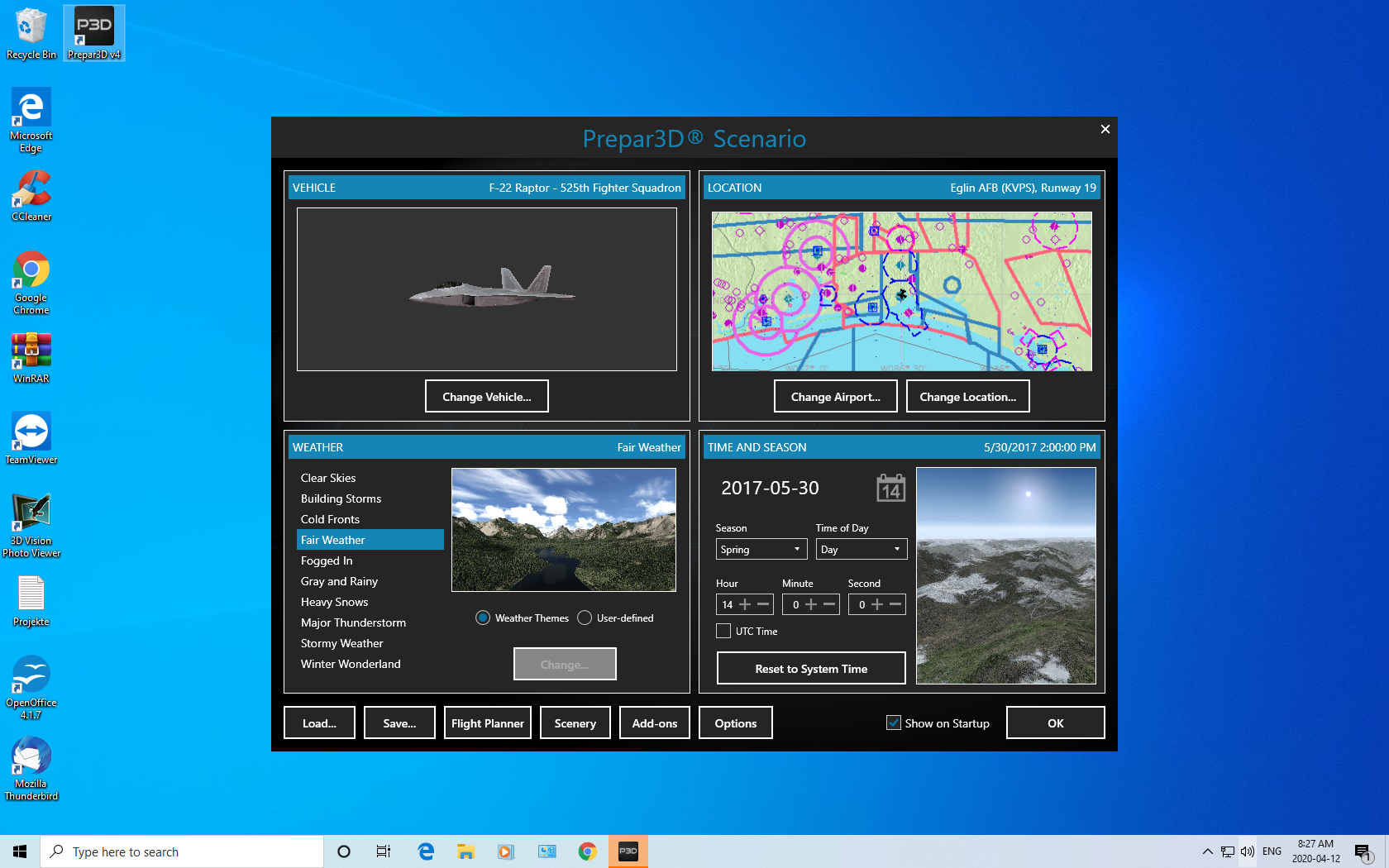The image size is (1389, 868).
Task: Select Clear Skies weather theme
Action: [x=370, y=478]
